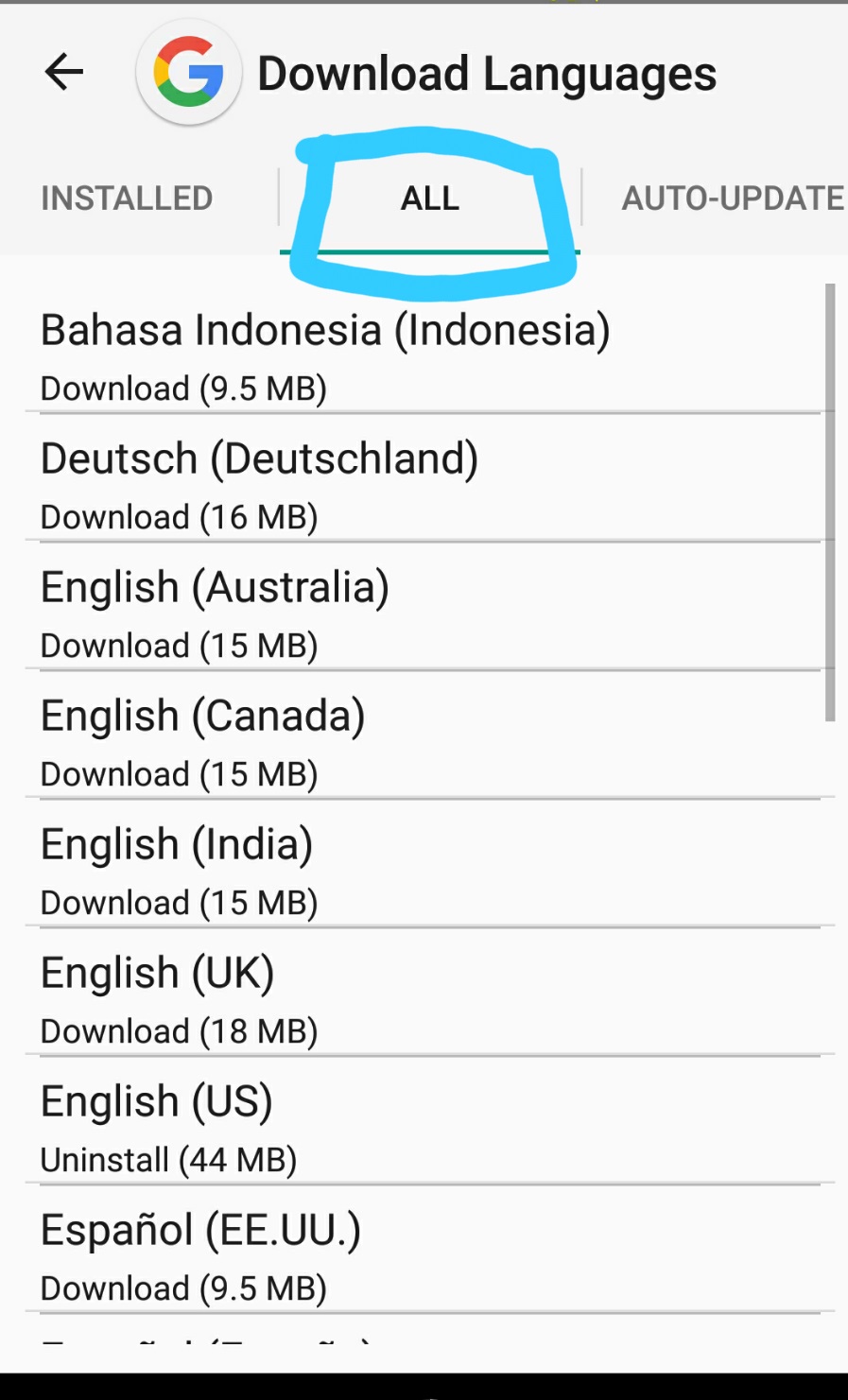This screenshot has height=1400, width=848.
Task: Download English UK 18 MB pack
Action: pyautogui.click(x=179, y=1031)
